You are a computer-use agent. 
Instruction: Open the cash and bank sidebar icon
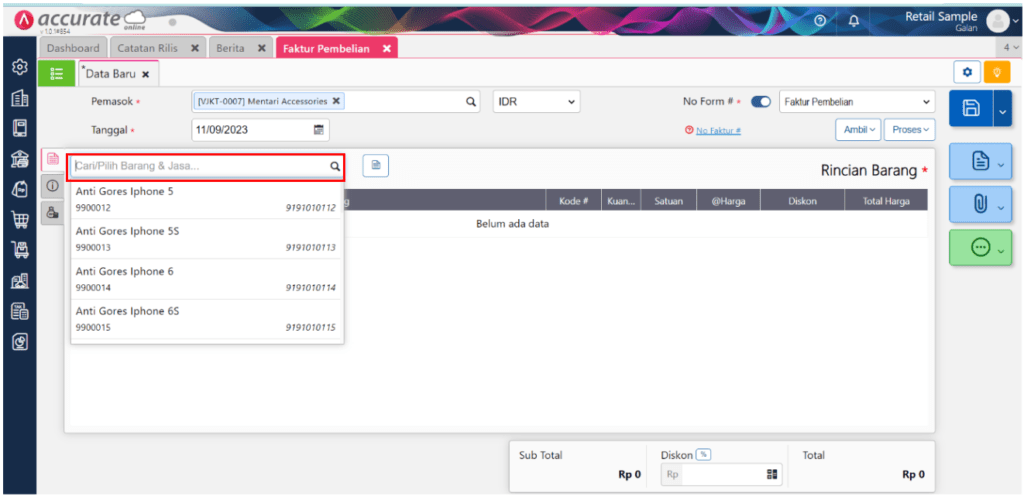click(x=20, y=159)
